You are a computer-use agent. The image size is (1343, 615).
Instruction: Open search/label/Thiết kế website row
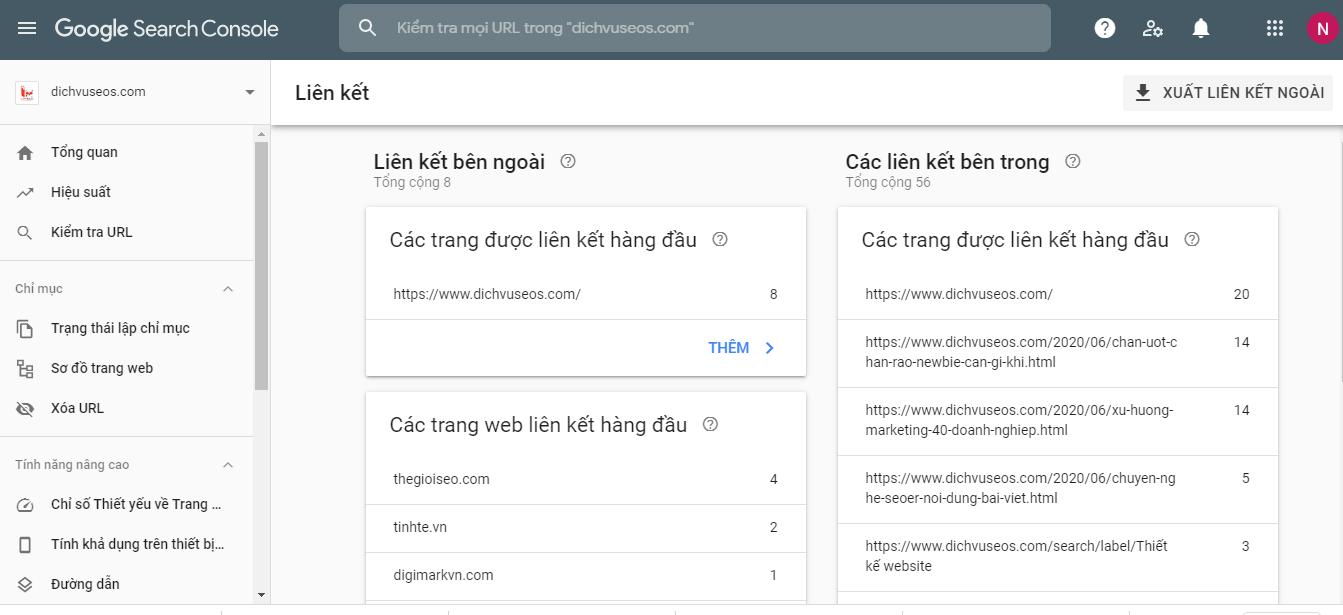coord(1058,557)
